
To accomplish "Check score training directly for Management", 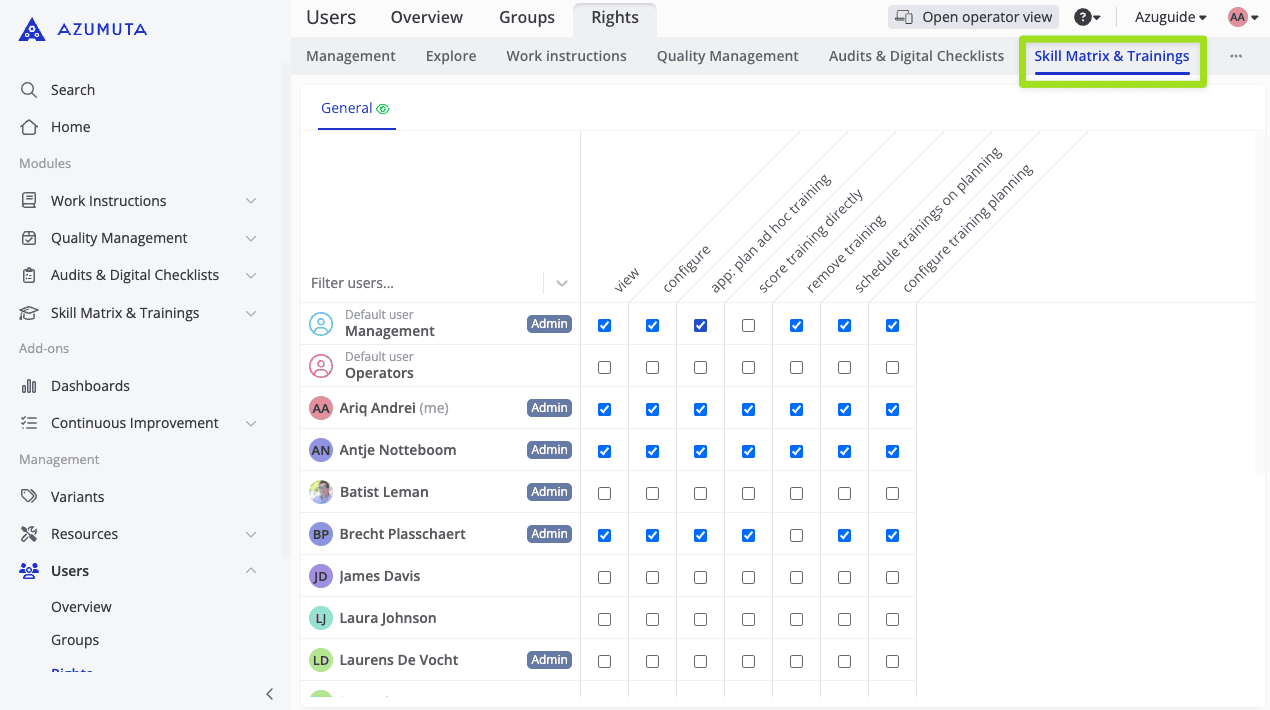I will pos(748,326).
